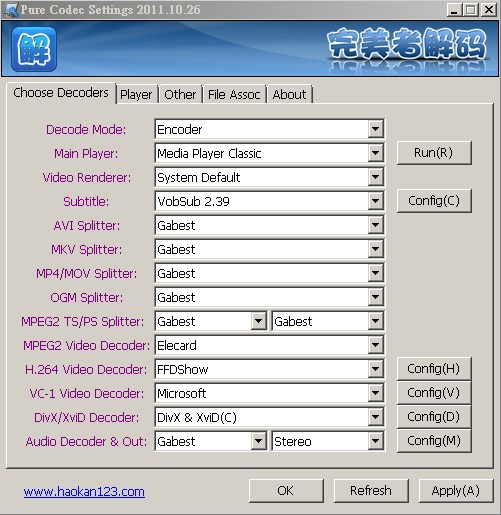Click the title bar application icon
The width and height of the screenshot is (501, 515).
[x=10, y=9]
